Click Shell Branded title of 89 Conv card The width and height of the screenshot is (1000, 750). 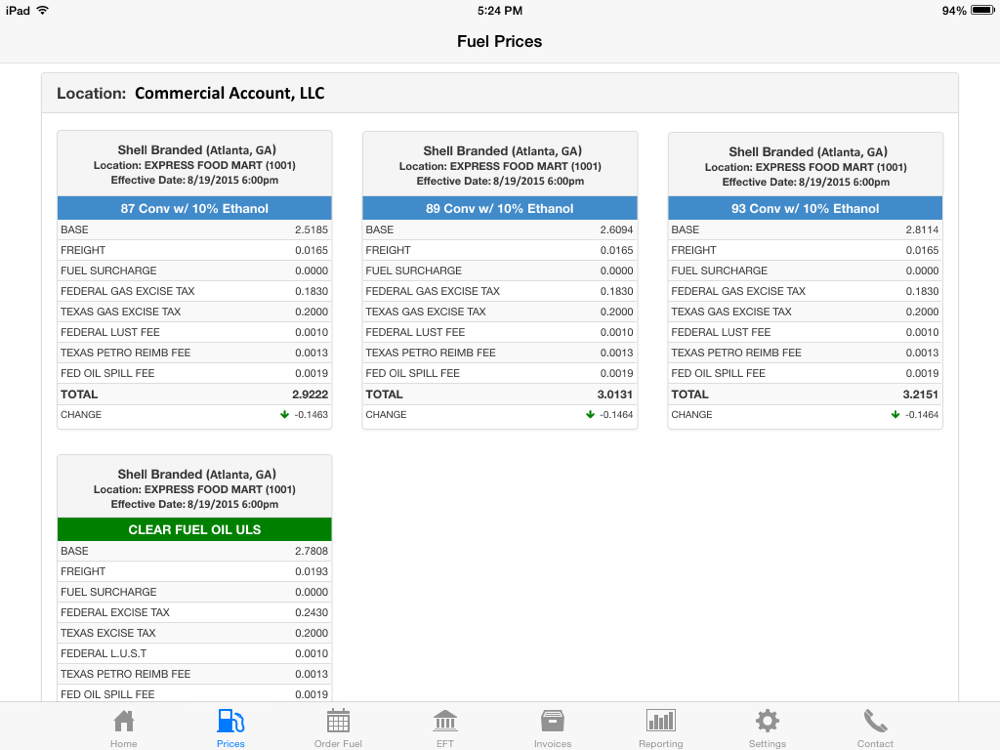click(503, 151)
